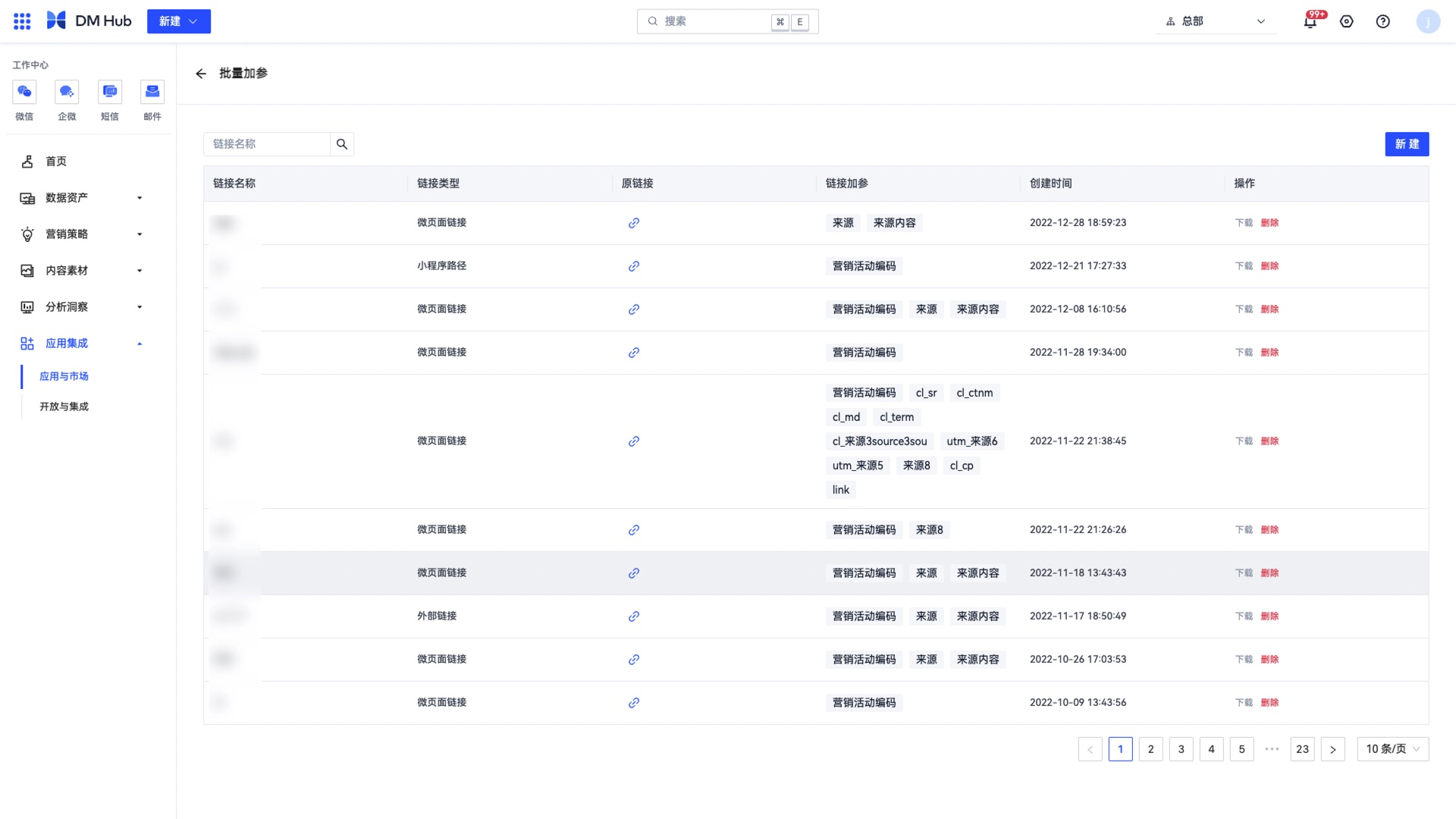Focus the global 搜索 search box

[x=727, y=21]
